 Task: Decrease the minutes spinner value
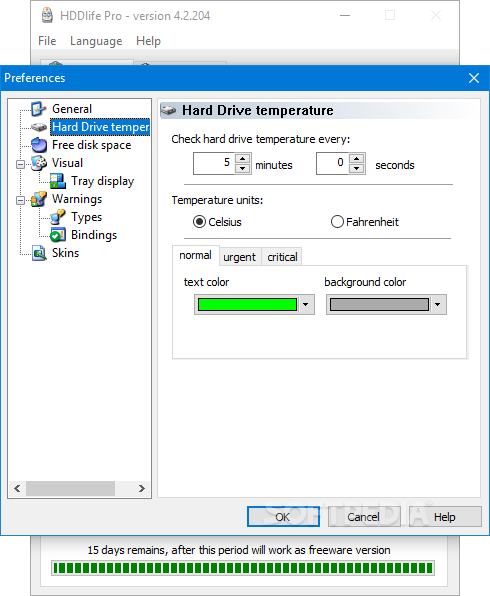pos(243,168)
